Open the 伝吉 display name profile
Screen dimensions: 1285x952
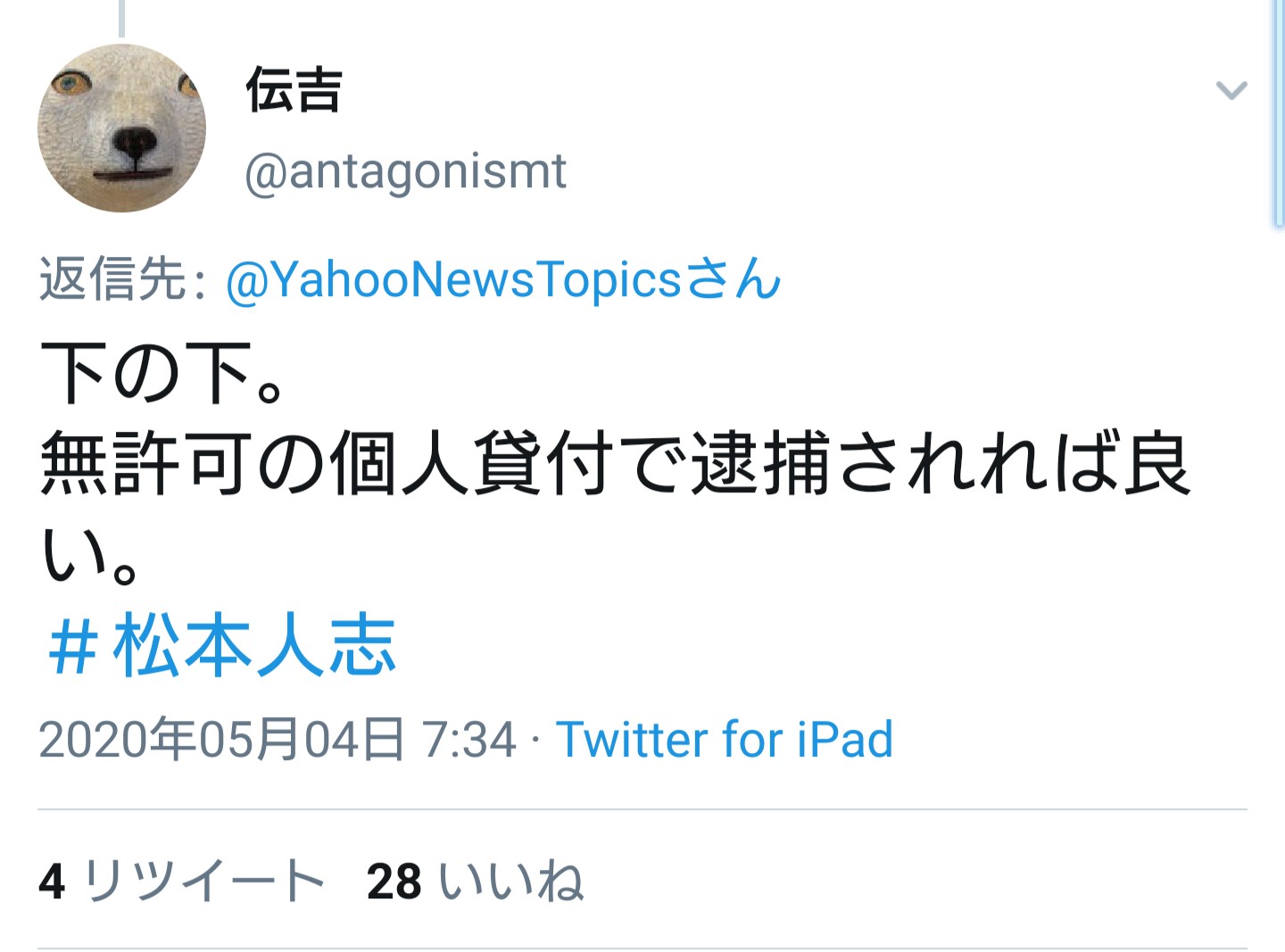[294, 91]
